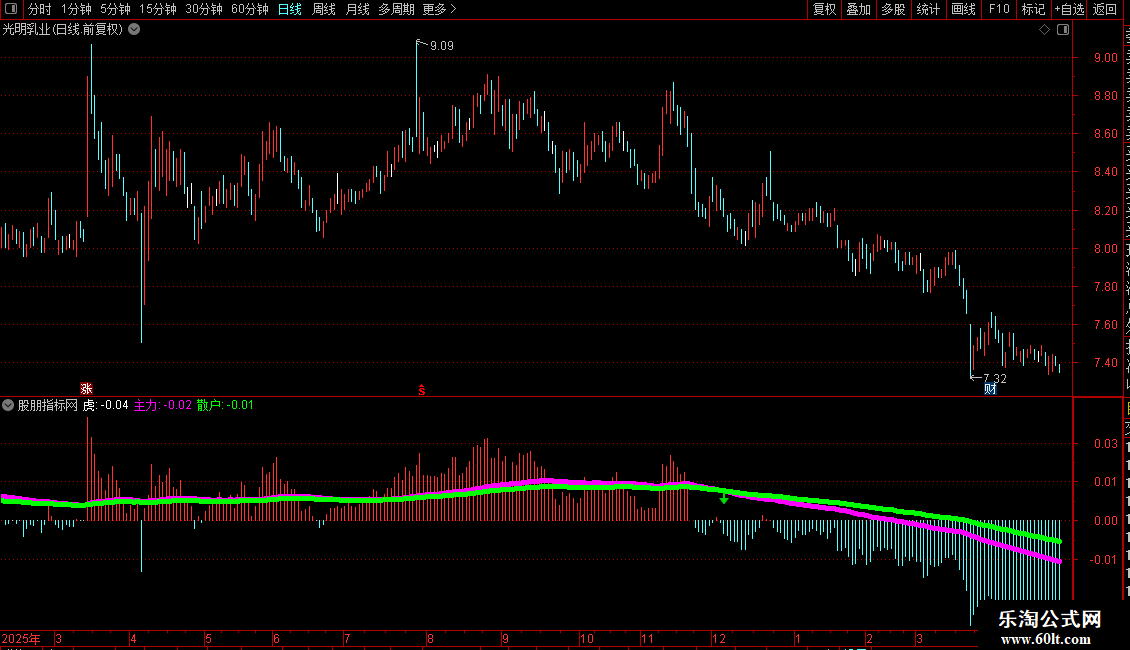Image resolution: width=1130 pixels, height=650 pixels.
Task: Click the 9.00 price axis label
Action: pos(1105,58)
